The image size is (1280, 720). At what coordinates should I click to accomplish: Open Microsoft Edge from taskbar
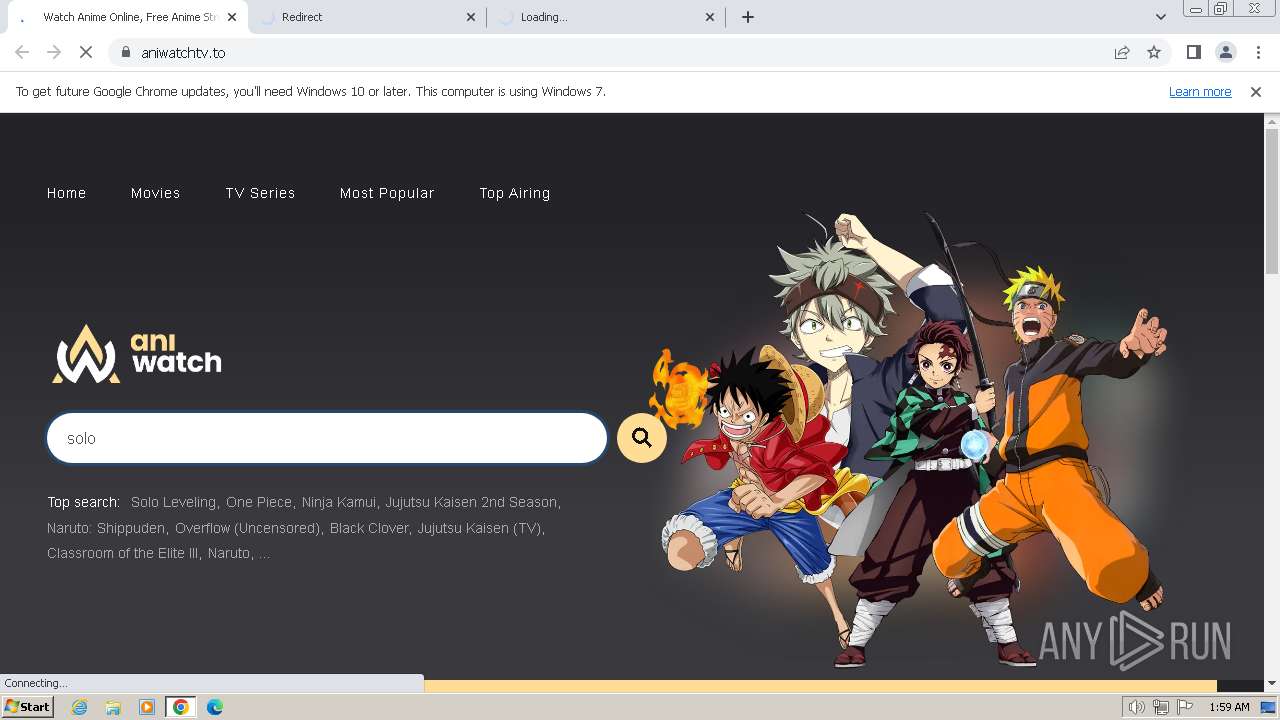coord(215,707)
